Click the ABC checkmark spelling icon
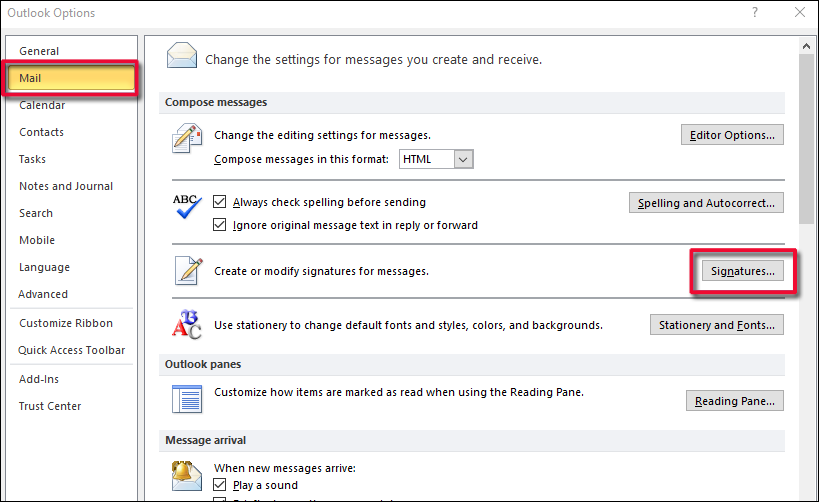 187,206
